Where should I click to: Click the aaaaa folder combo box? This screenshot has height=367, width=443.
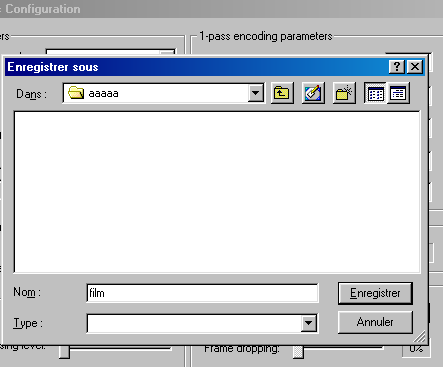tap(164, 93)
